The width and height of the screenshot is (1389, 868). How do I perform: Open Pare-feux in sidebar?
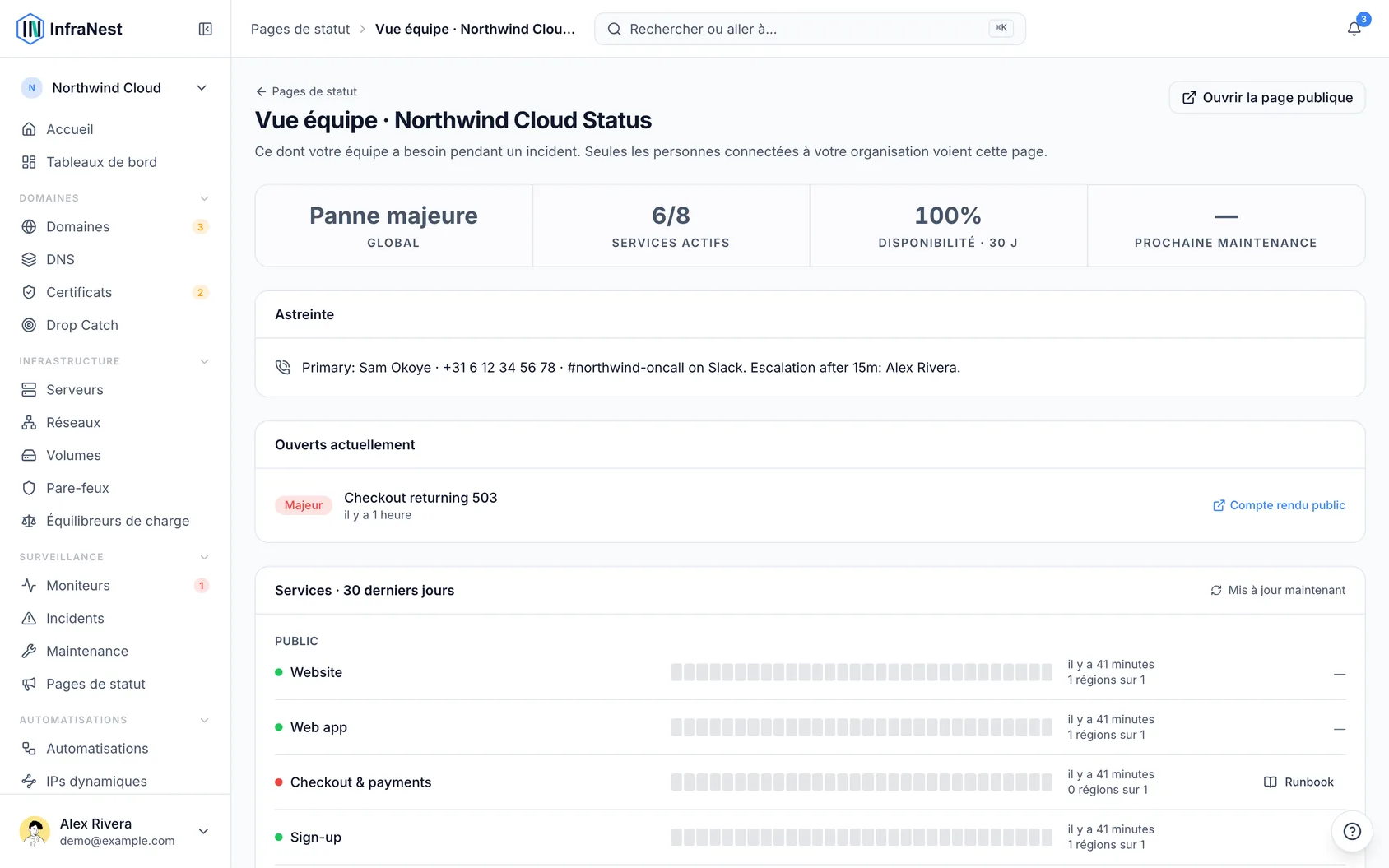click(115, 488)
